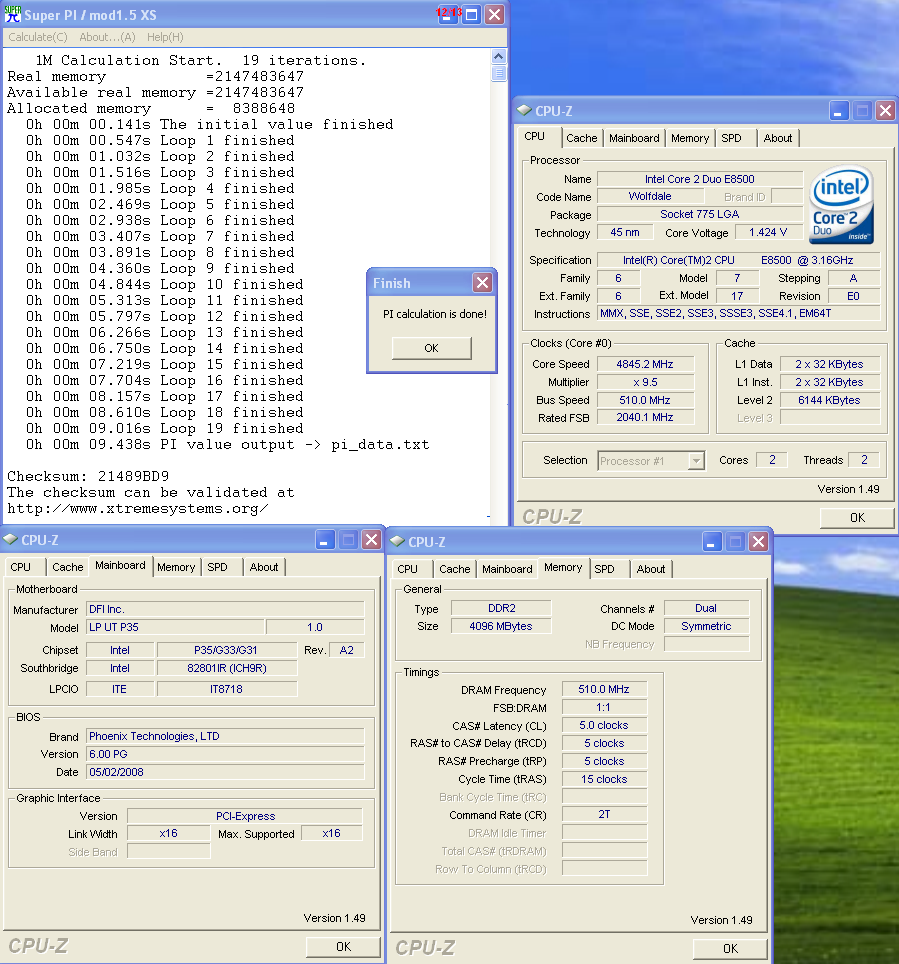Screen dimensions: 899x964
Task: Click the Code Name value Wolfdale
Action: pos(650,197)
